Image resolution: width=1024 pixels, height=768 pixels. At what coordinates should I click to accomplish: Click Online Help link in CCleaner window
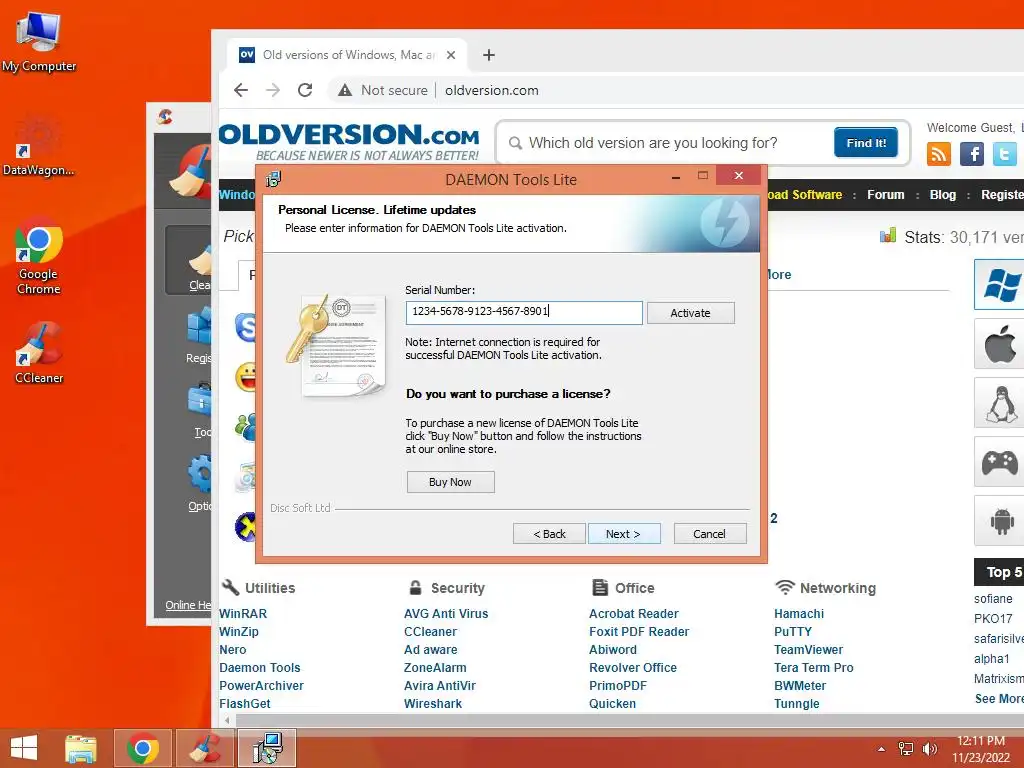tap(188, 605)
